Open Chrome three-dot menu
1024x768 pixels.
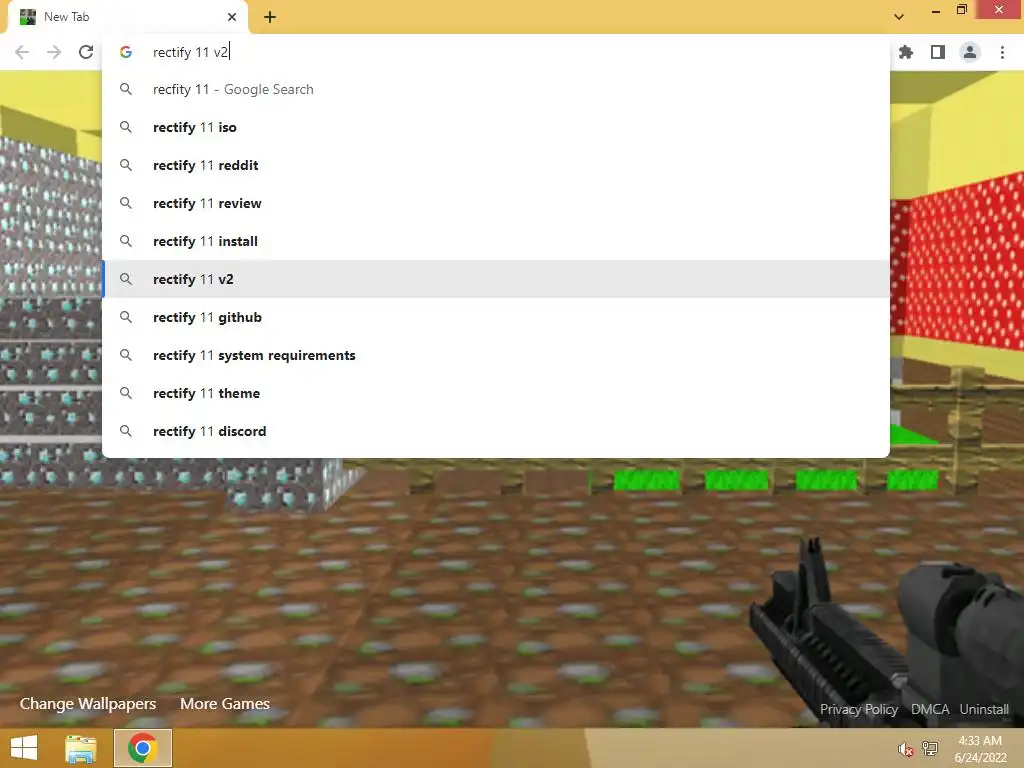(x=1002, y=52)
